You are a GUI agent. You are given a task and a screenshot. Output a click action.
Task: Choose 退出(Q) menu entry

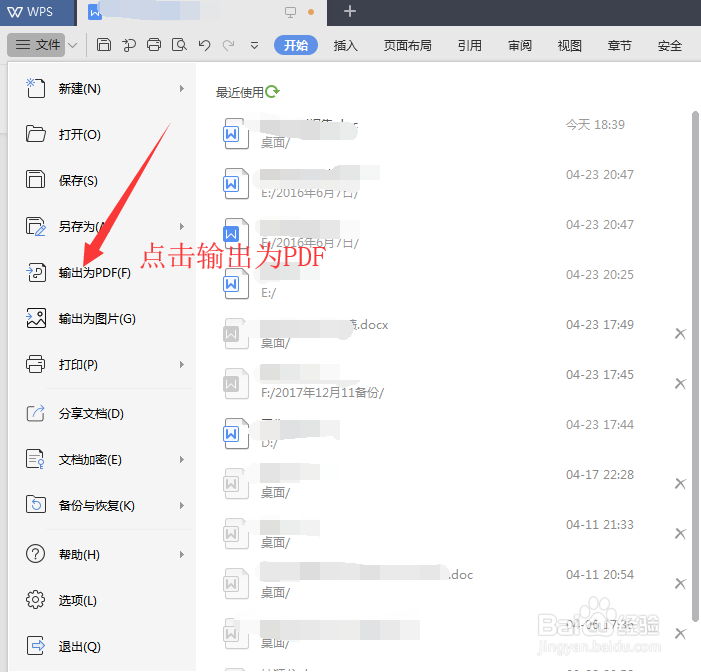[102, 646]
